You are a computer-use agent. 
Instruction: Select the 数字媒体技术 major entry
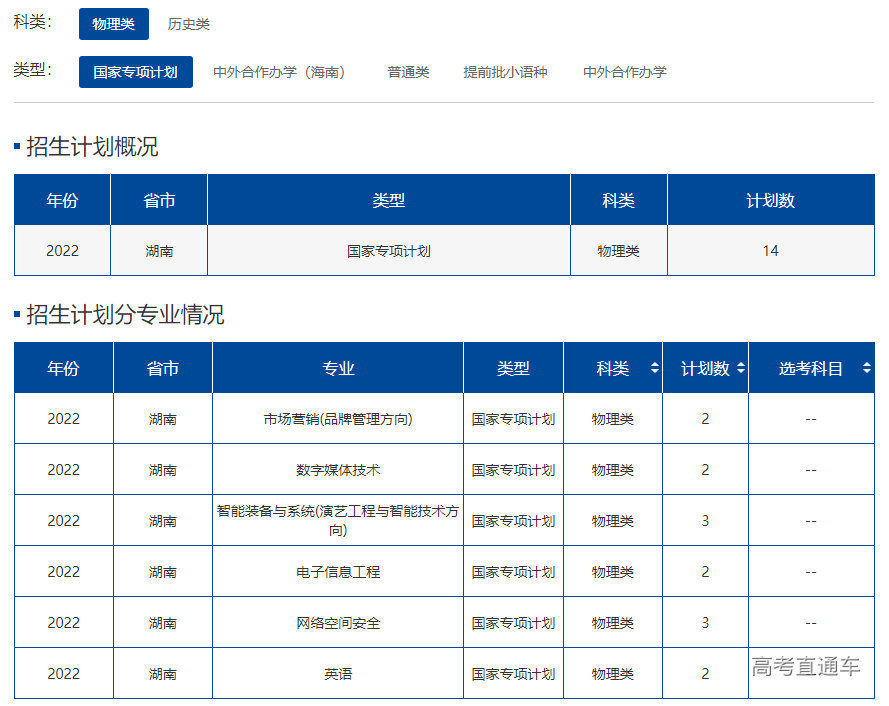point(337,468)
